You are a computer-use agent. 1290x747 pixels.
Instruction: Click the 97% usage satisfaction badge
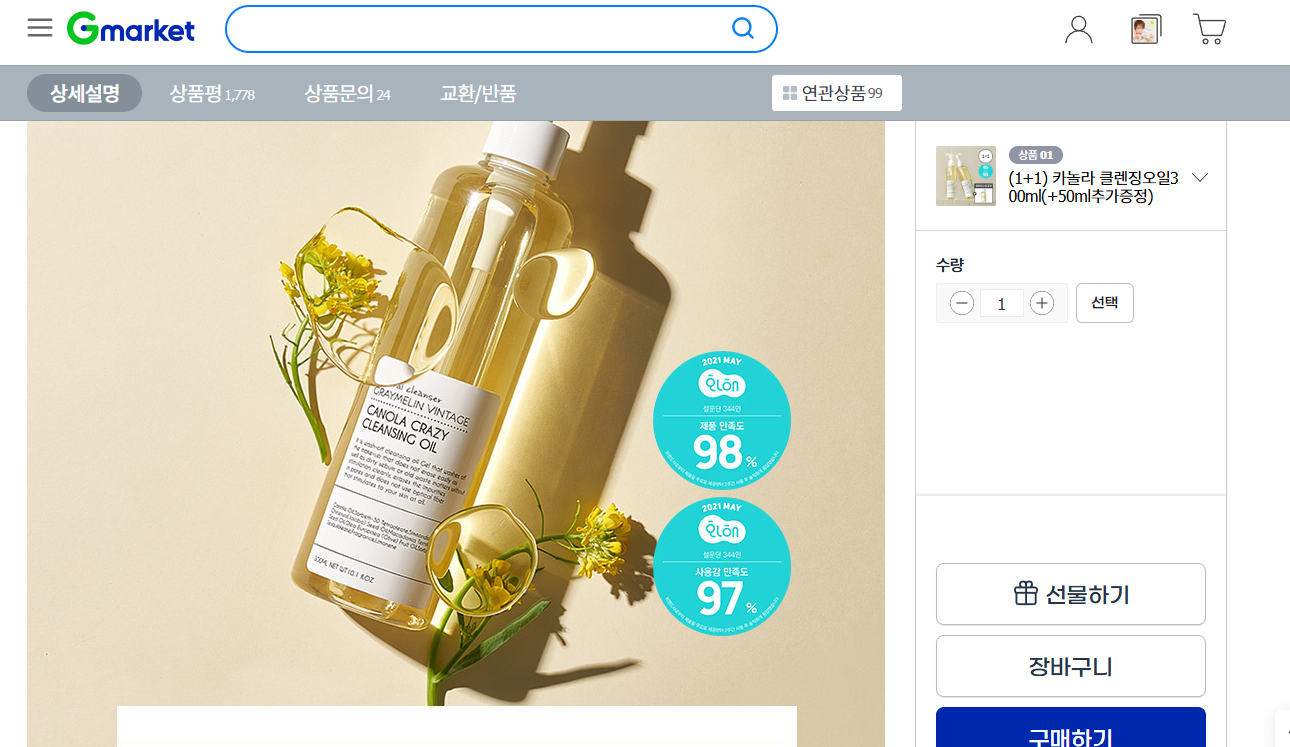coord(722,566)
